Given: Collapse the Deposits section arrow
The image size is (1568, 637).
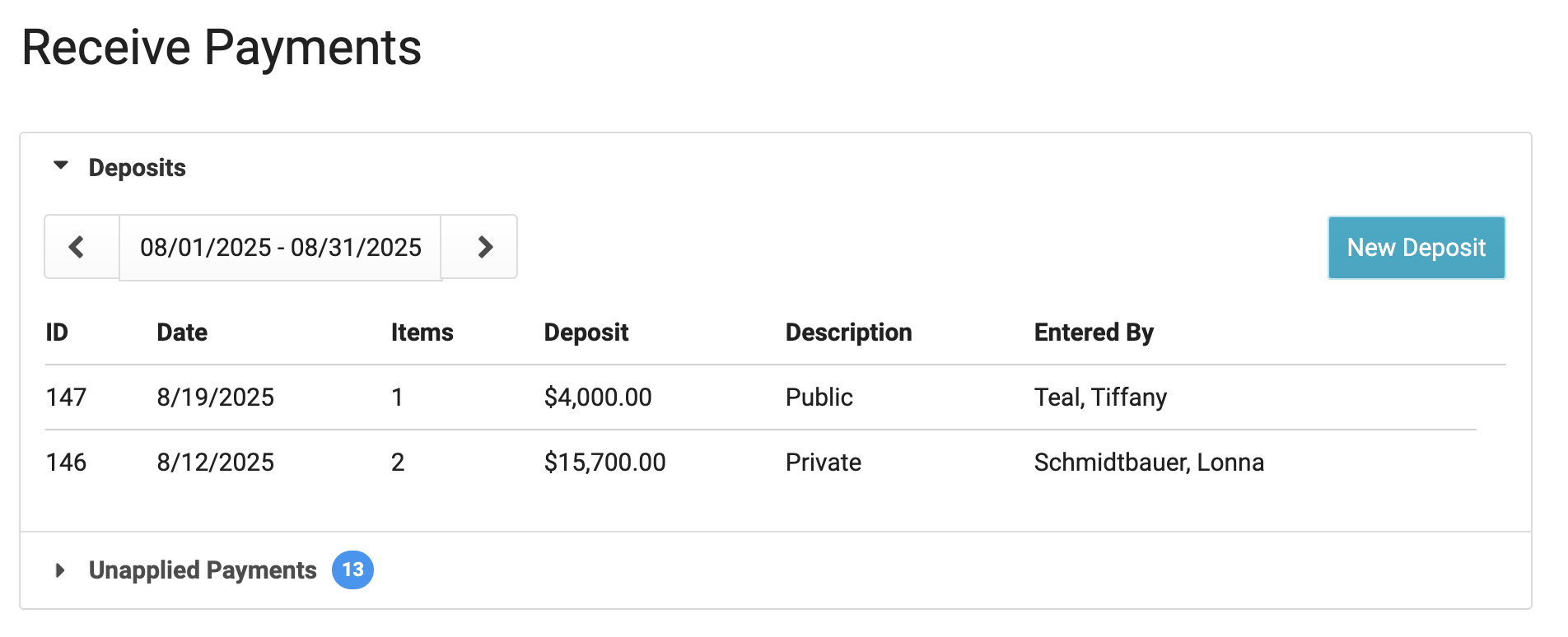Looking at the screenshot, I should (x=61, y=166).
